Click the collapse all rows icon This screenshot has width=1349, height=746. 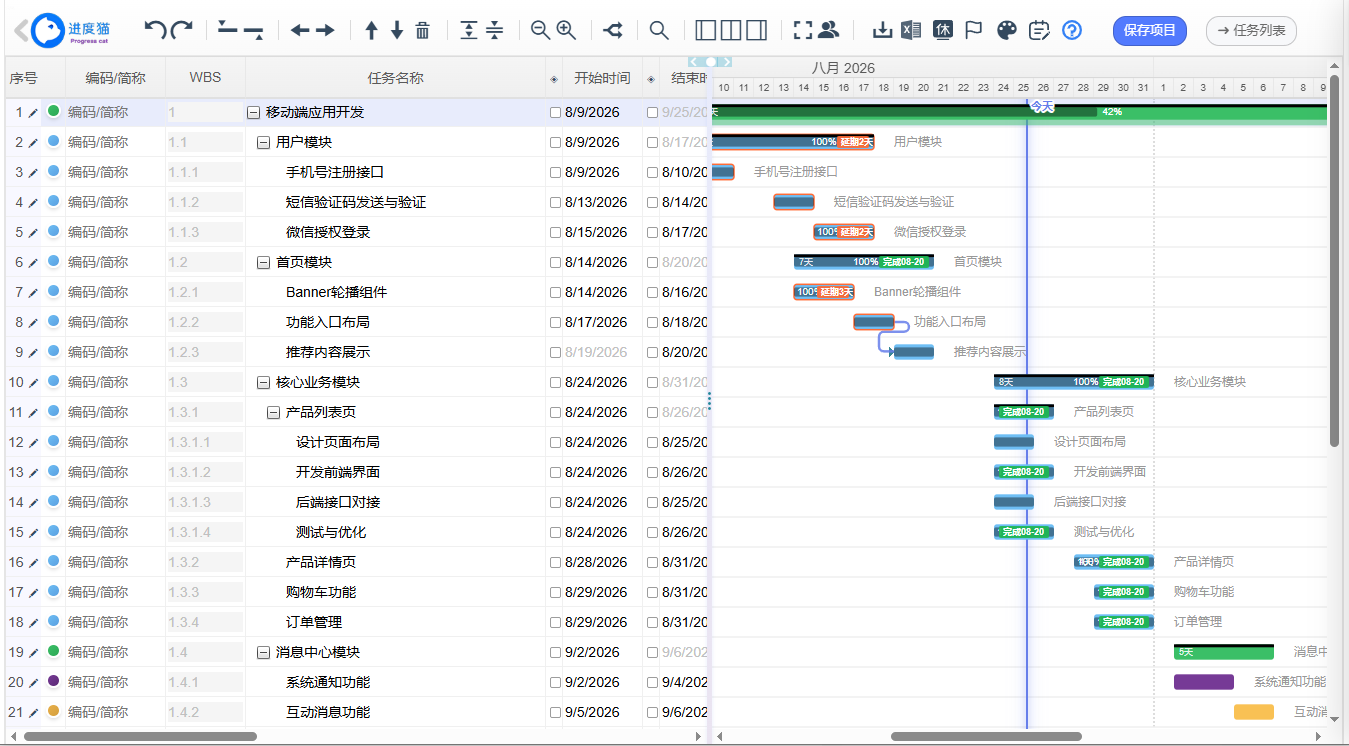tap(495, 30)
